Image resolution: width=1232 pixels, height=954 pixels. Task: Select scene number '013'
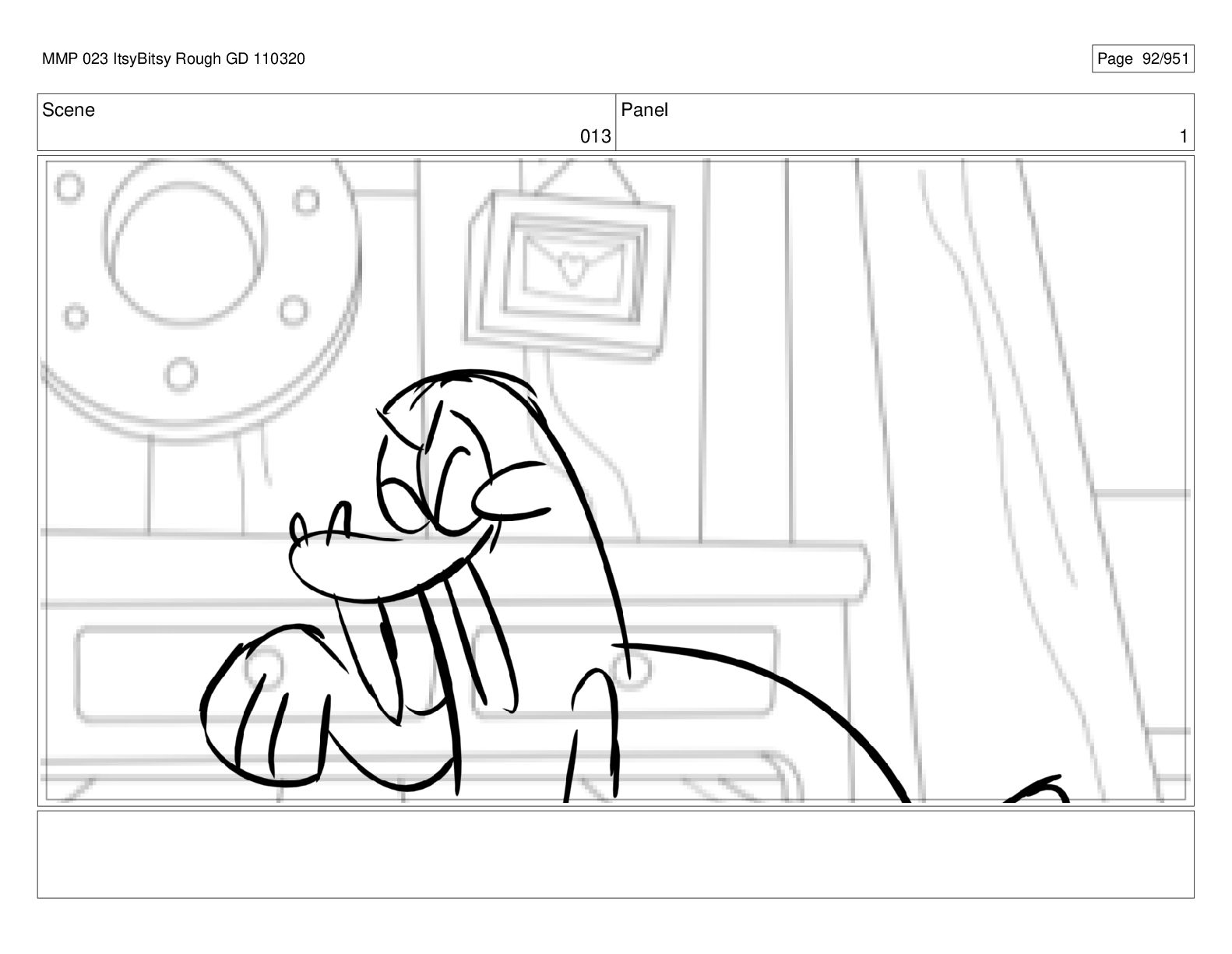595,137
